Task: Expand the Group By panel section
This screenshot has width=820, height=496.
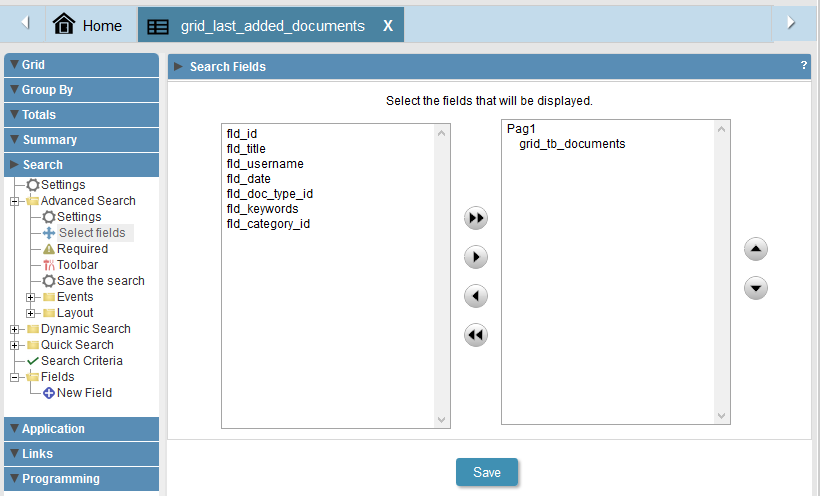Action: pos(82,89)
